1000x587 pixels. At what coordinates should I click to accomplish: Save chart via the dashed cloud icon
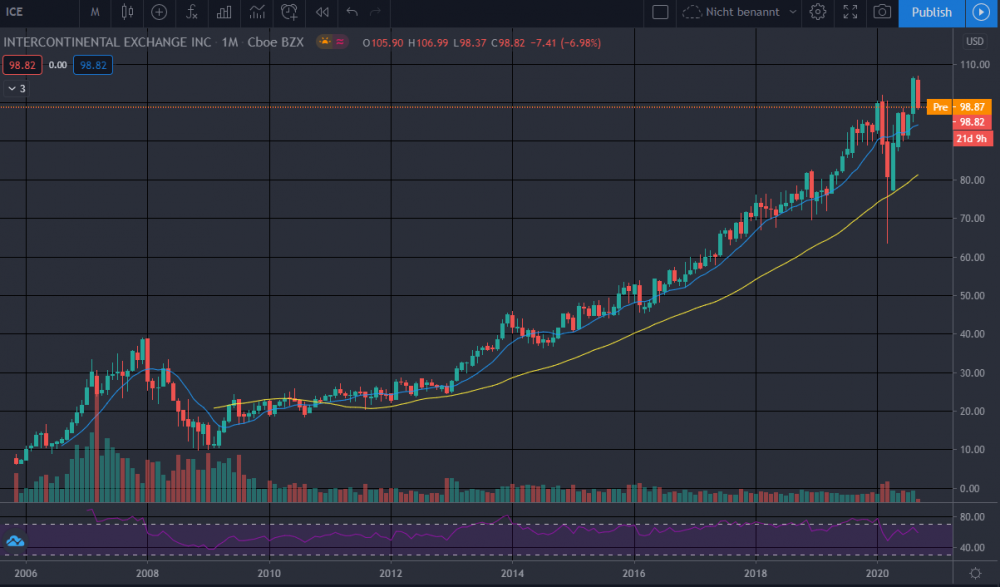click(691, 12)
